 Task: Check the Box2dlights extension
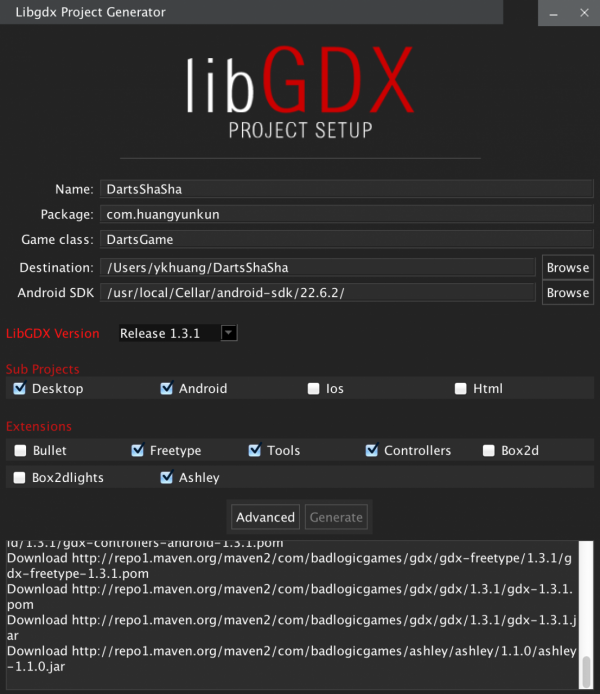coord(19,478)
